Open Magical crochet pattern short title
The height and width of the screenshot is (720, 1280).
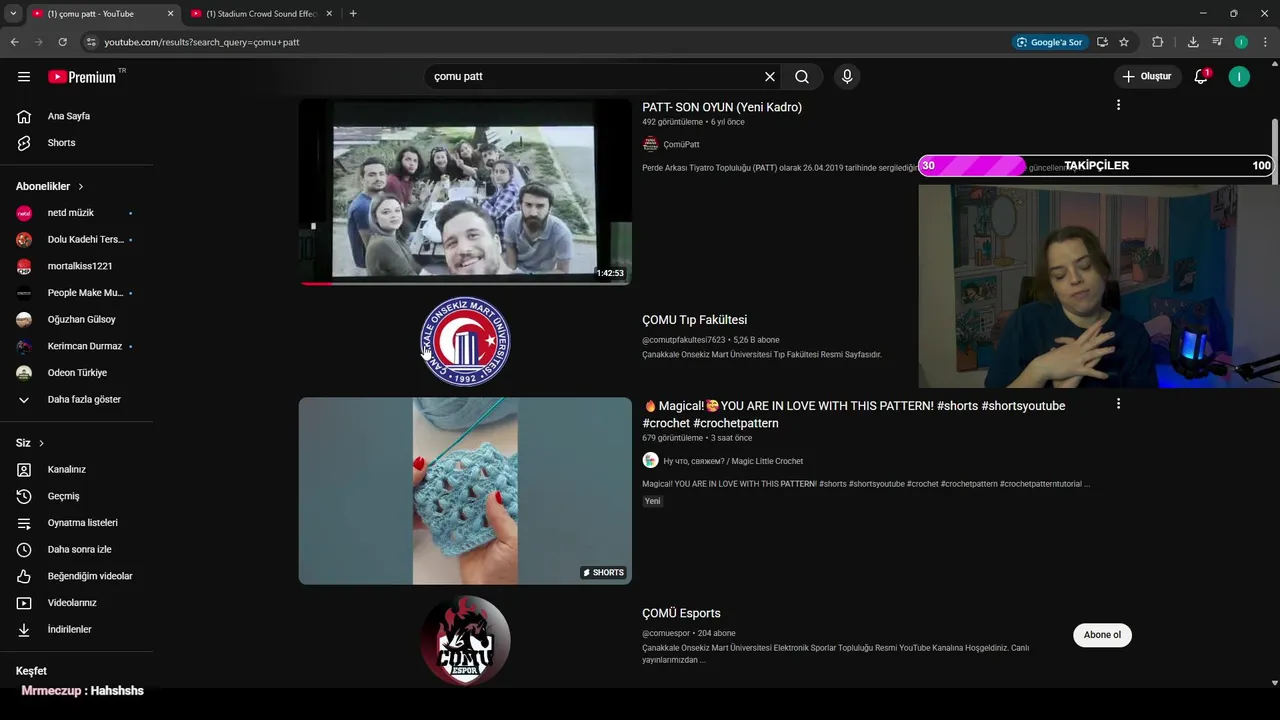tap(854, 414)
